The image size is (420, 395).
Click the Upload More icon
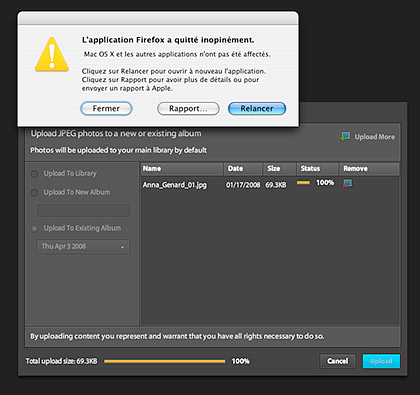tap(345, 136)
